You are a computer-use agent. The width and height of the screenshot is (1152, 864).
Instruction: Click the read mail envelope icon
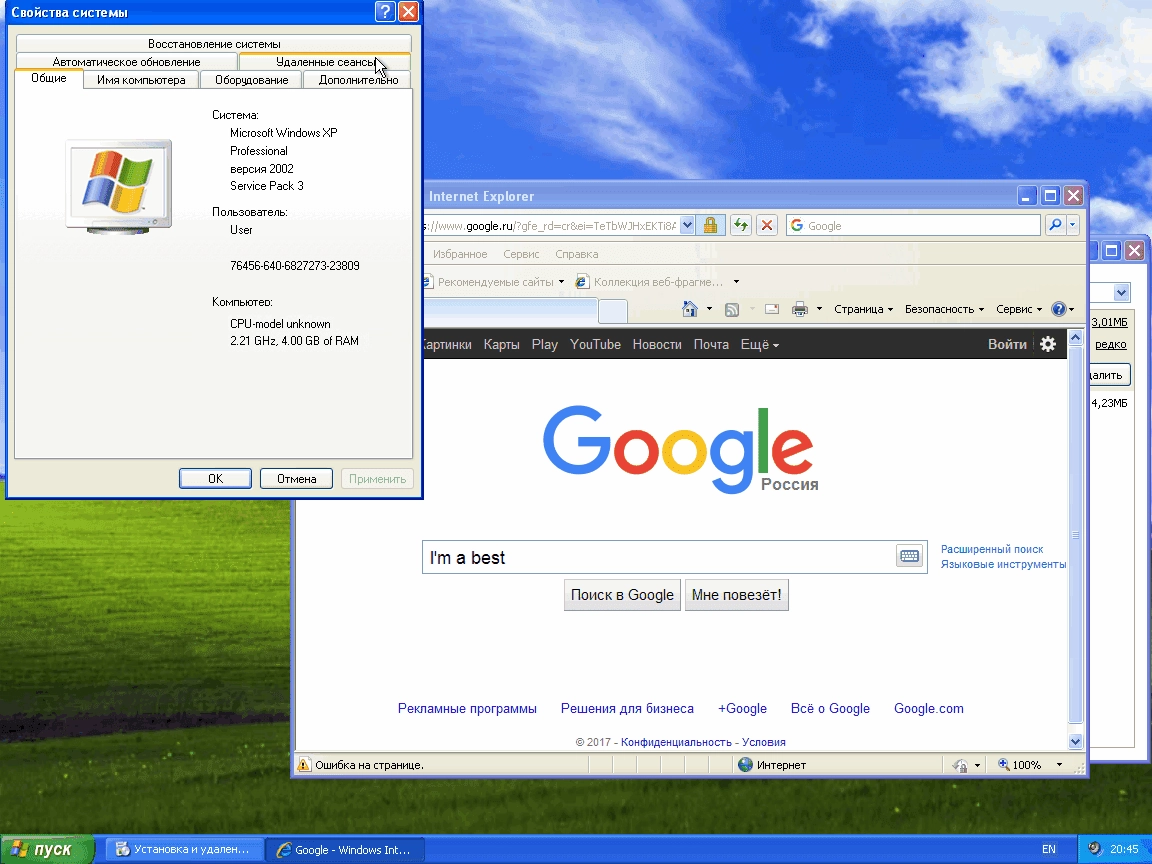click(771, 309)
